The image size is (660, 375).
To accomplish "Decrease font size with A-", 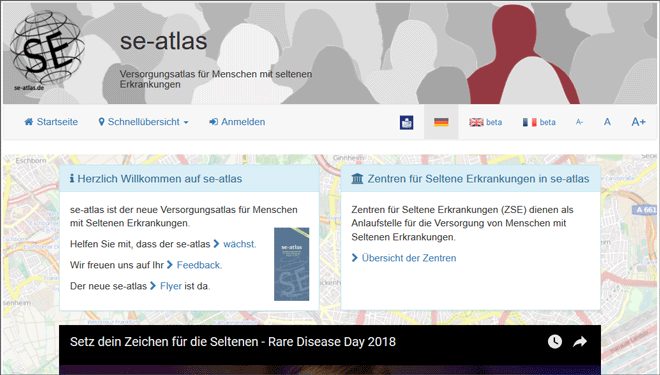I will [579, 122].
